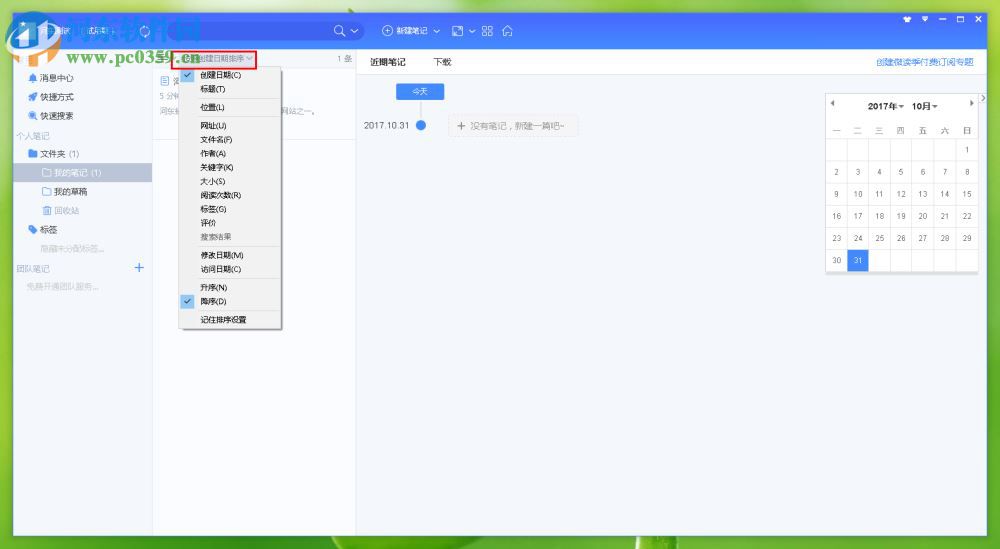
Task: Choose sort by 网址(U)
Action: coord(230,126)
